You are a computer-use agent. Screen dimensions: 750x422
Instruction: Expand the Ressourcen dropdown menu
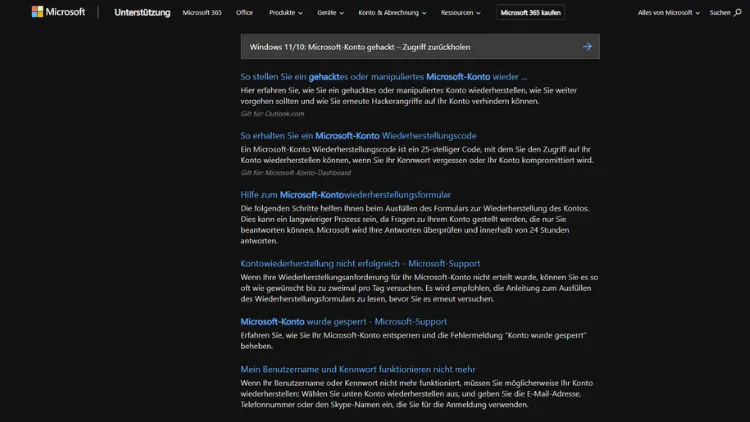461,12
